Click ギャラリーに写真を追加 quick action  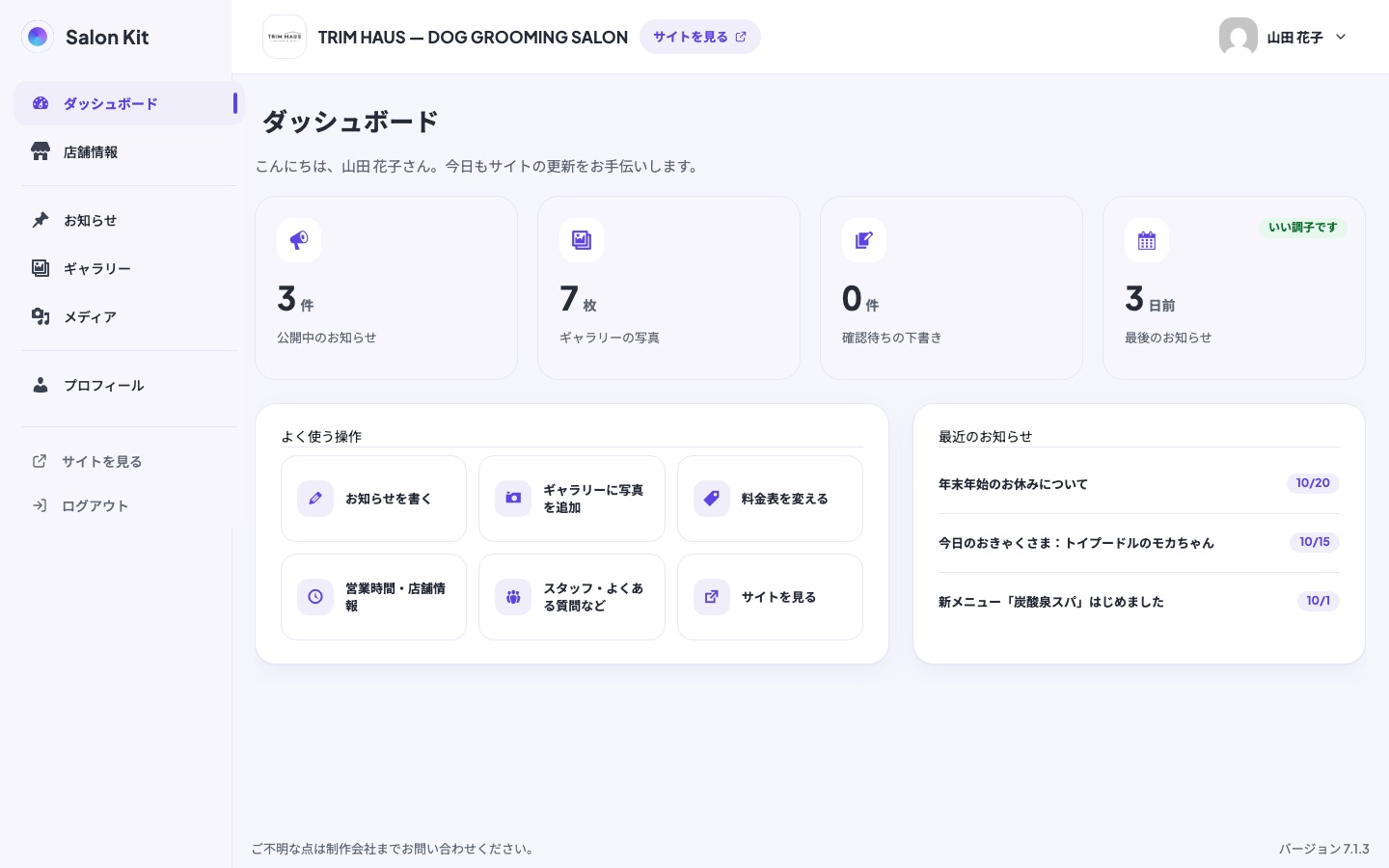point(572,499)
